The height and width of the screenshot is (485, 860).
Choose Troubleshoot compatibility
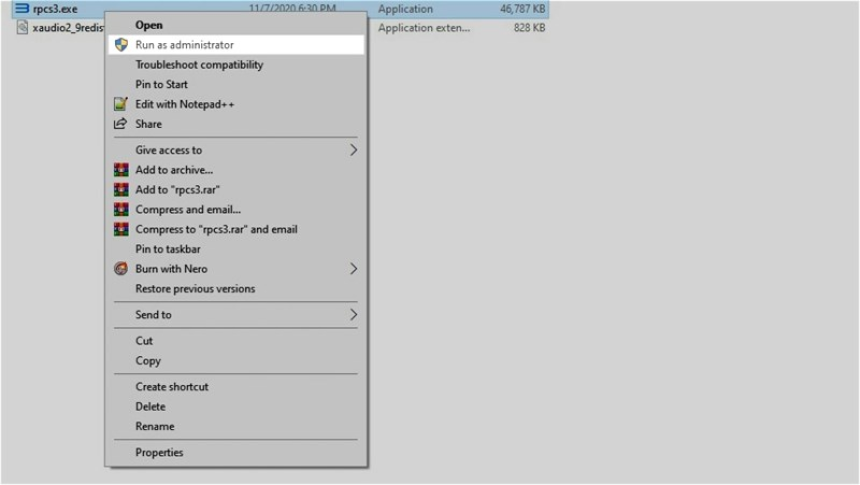coord(236,65)
